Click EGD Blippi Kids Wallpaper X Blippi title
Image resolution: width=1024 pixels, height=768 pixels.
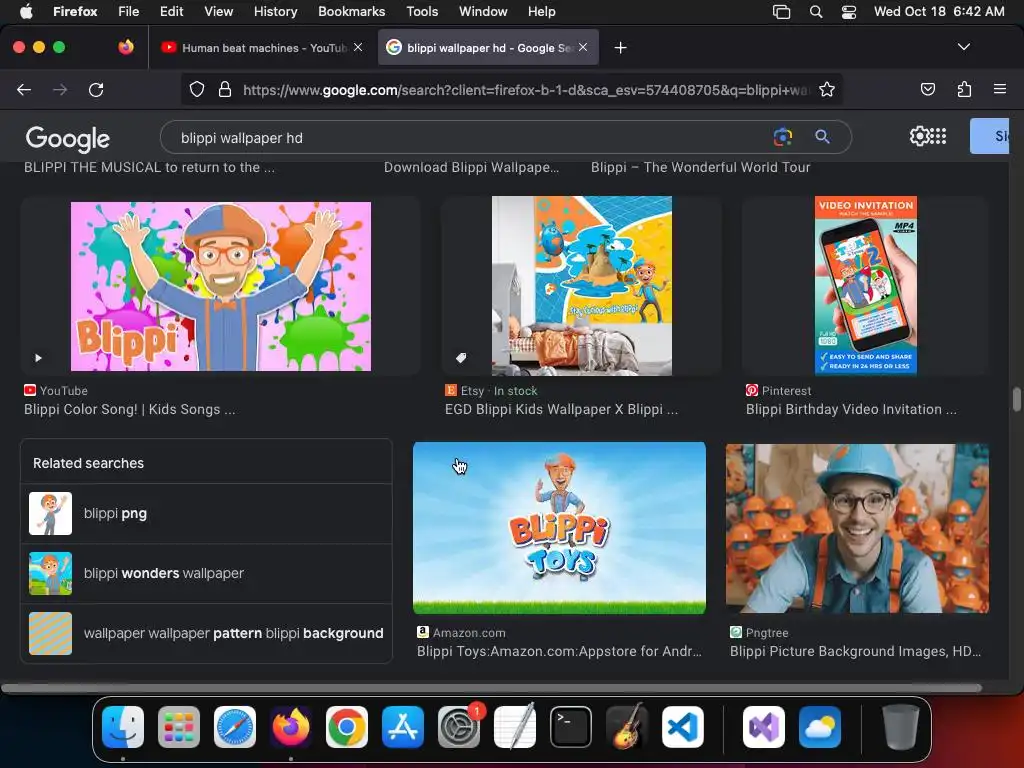pos(561,409)
